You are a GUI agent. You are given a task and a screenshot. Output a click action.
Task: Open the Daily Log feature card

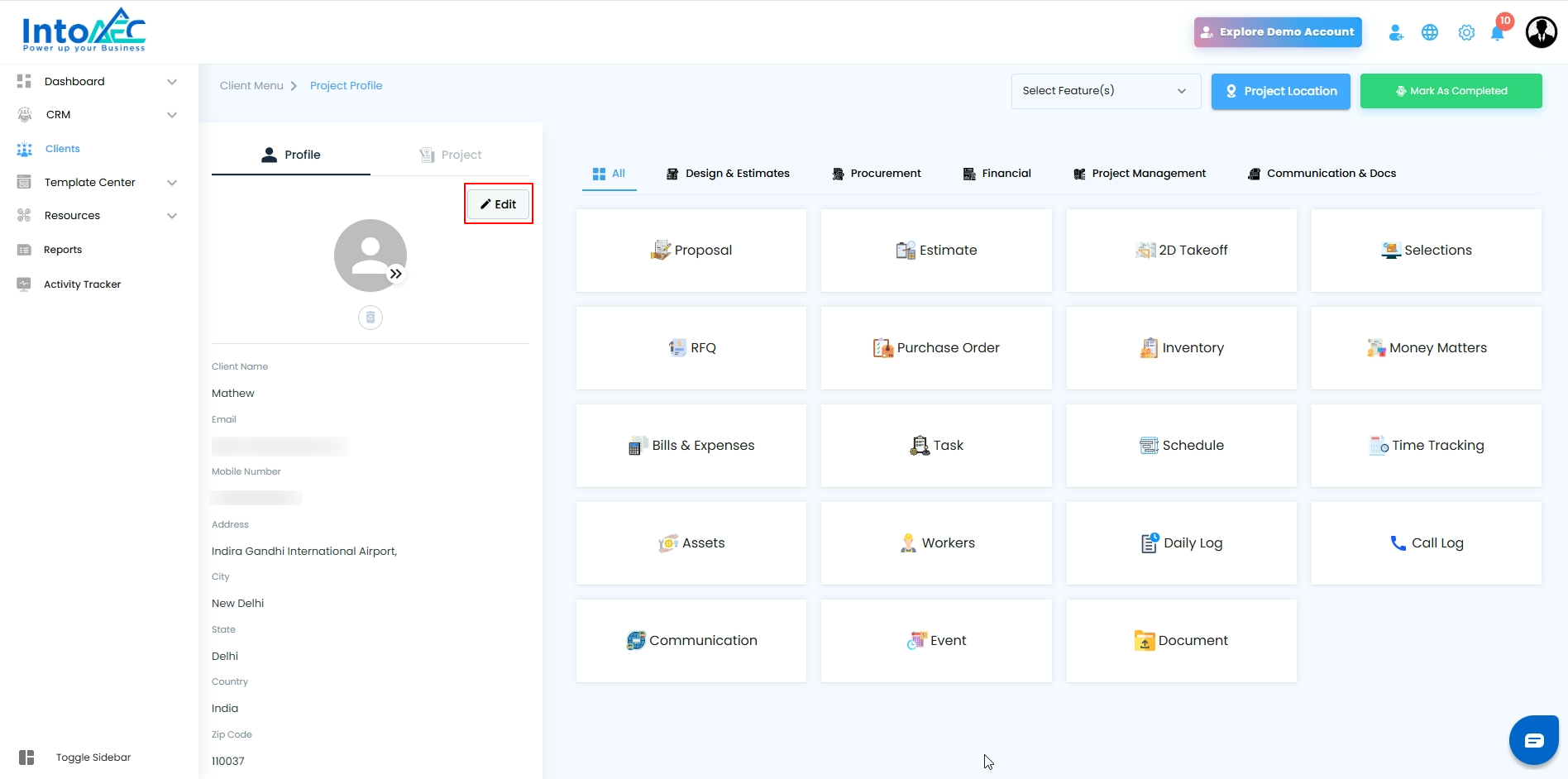[1181, 543]
